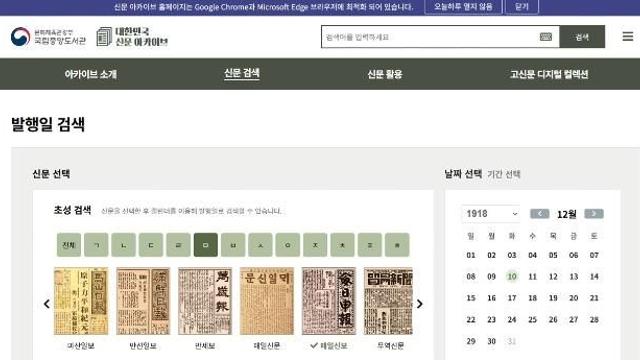Click the virtual keyboard icon in search box
640x360 pixels.
coord(546,37)
